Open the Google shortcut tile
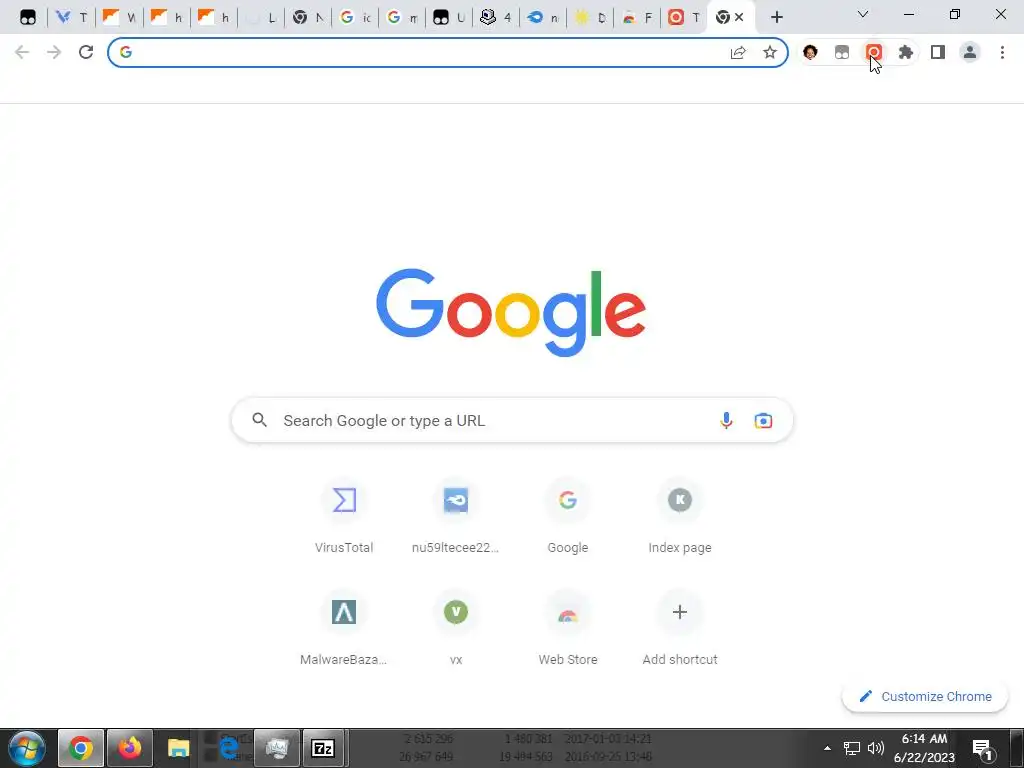1024x768 pixels. (568, 518)
